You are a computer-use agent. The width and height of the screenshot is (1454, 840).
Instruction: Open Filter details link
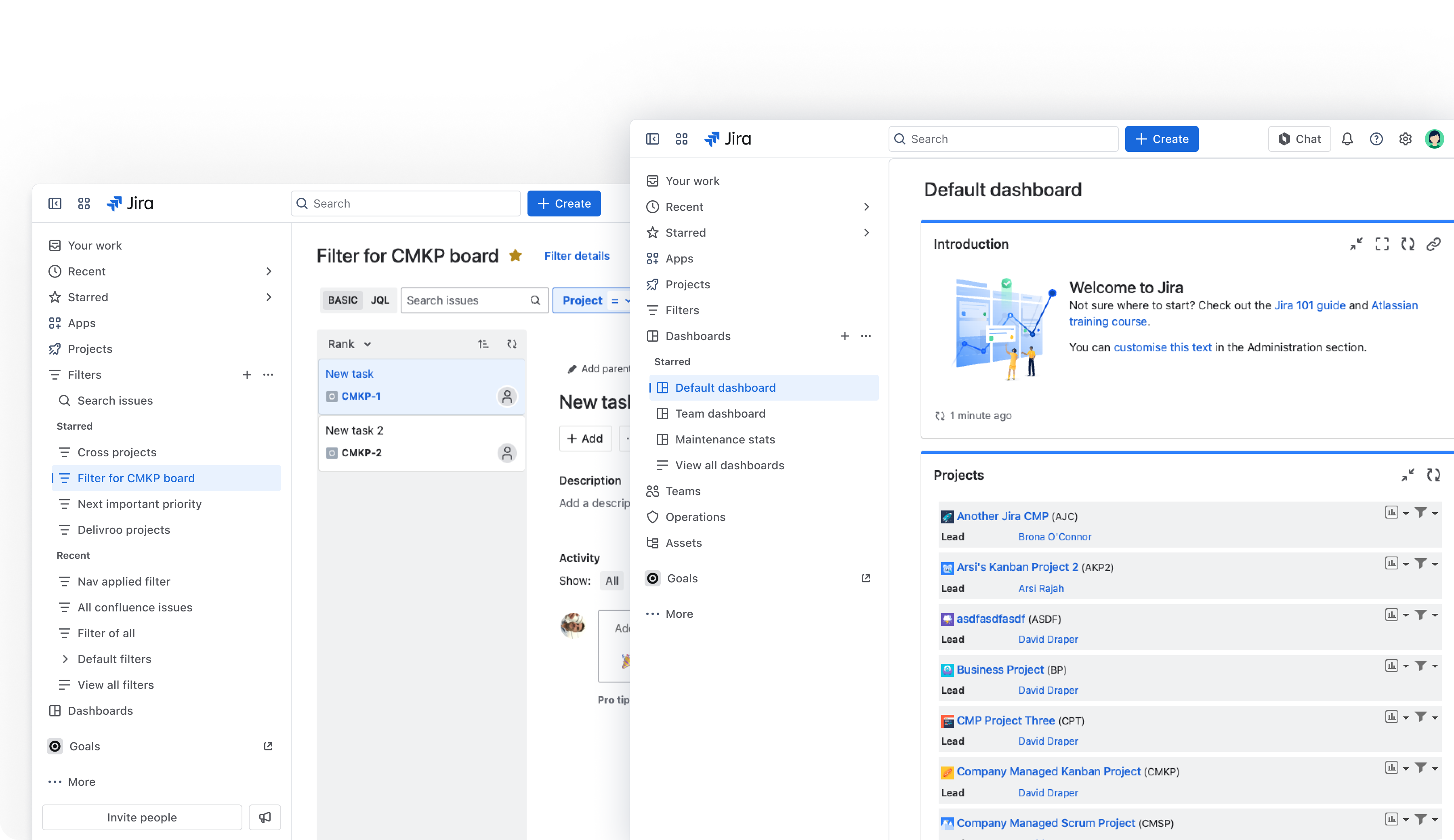(x=577, y=256)
